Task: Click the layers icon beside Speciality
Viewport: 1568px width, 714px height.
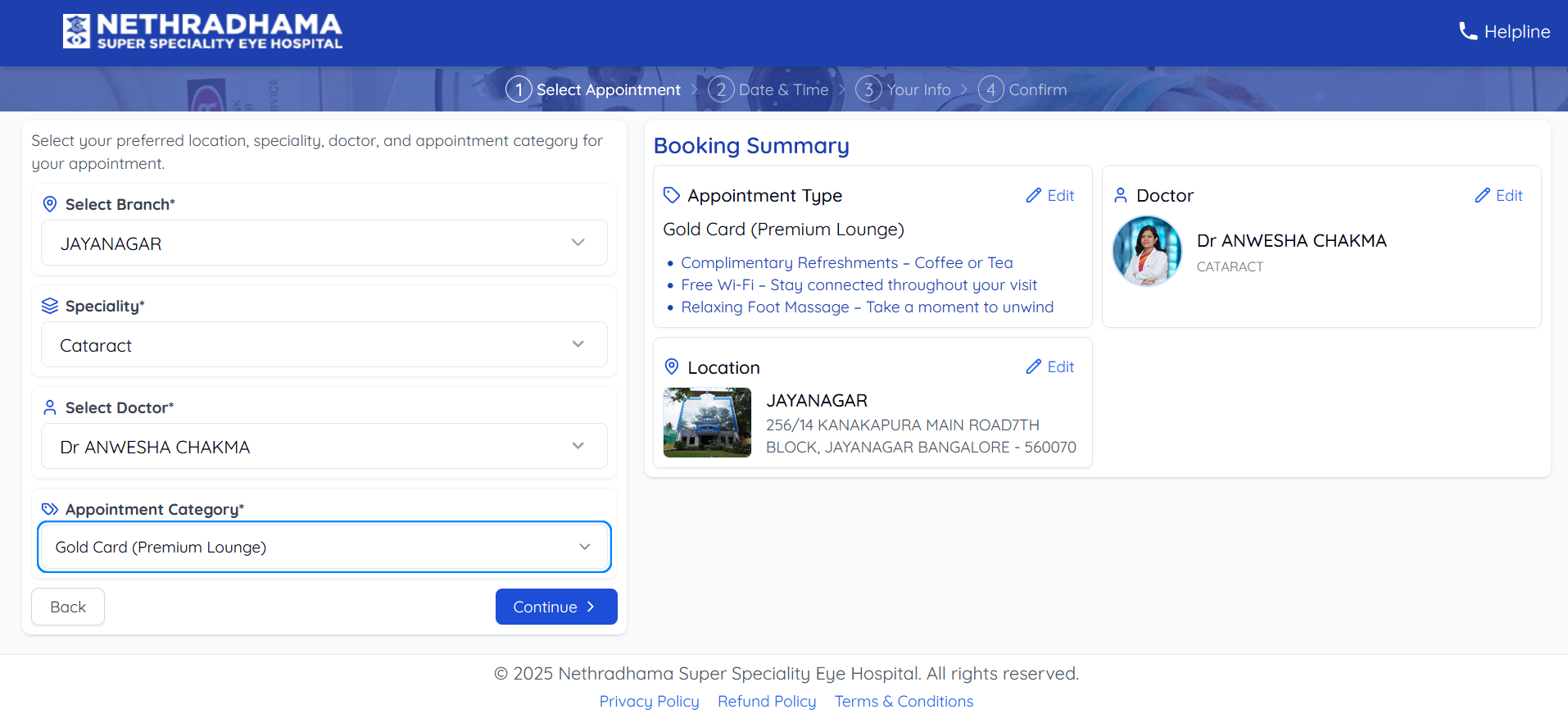Action: 50,306
